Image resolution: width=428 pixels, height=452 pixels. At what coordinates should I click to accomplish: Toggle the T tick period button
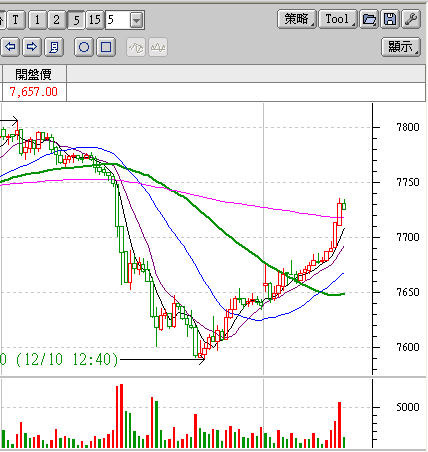click(x=15, y=20)
